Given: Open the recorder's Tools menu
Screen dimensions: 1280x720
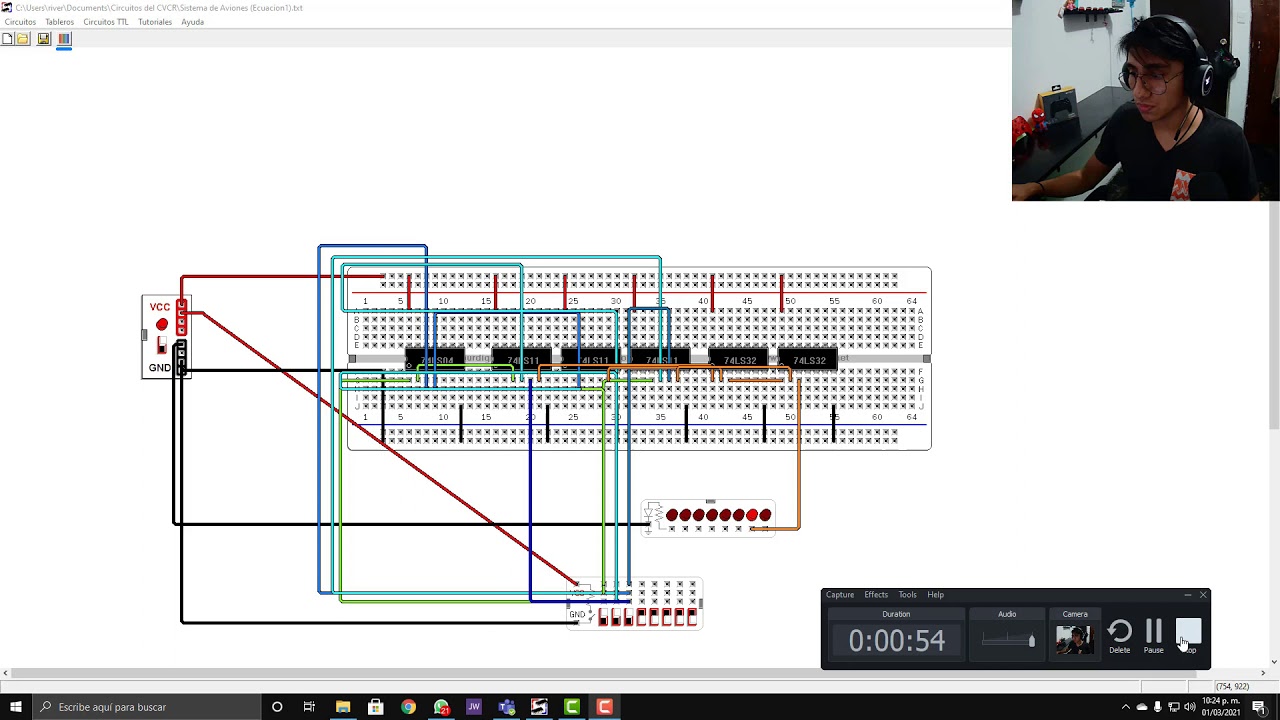Looking at the screenshot, I should pos(907,595).
